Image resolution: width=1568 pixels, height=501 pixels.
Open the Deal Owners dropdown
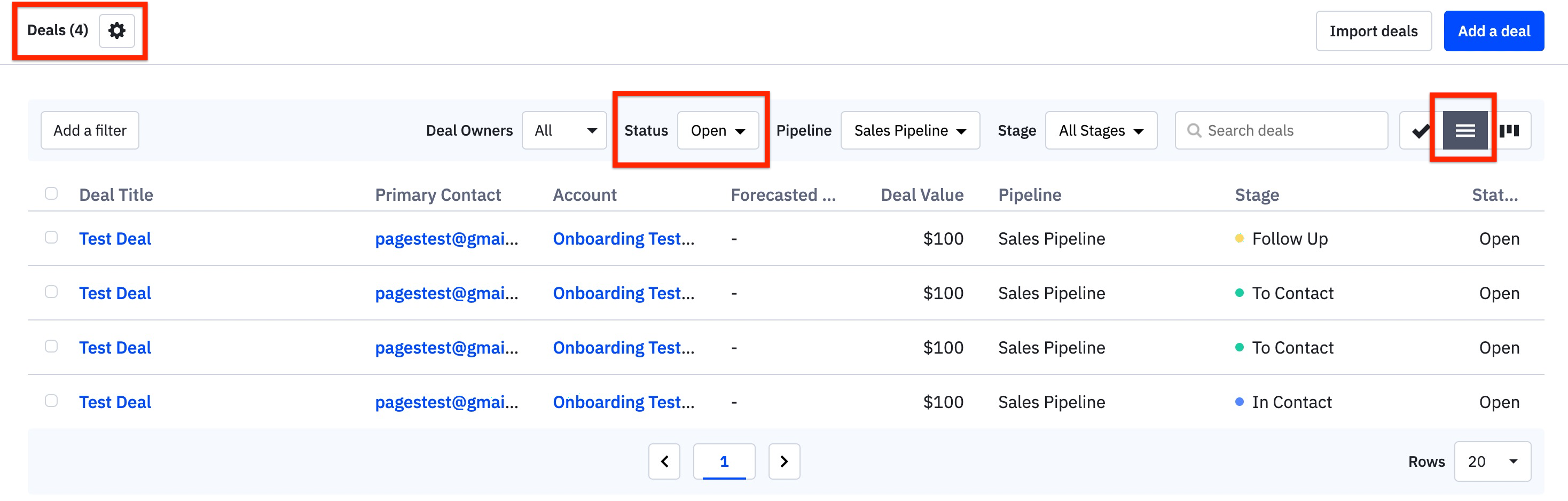[x=565, y=130]
